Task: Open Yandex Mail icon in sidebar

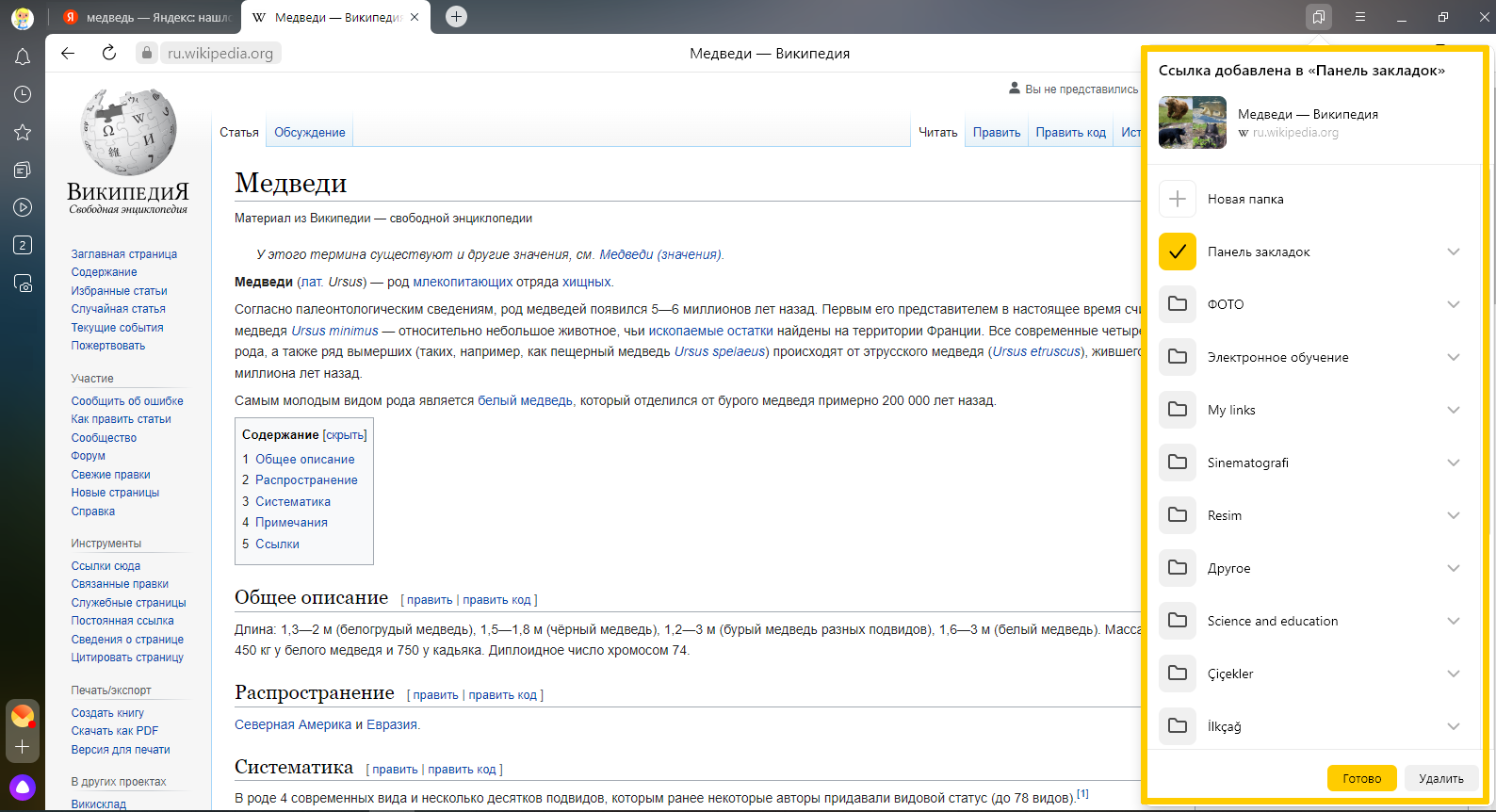Action: (23, 716)
